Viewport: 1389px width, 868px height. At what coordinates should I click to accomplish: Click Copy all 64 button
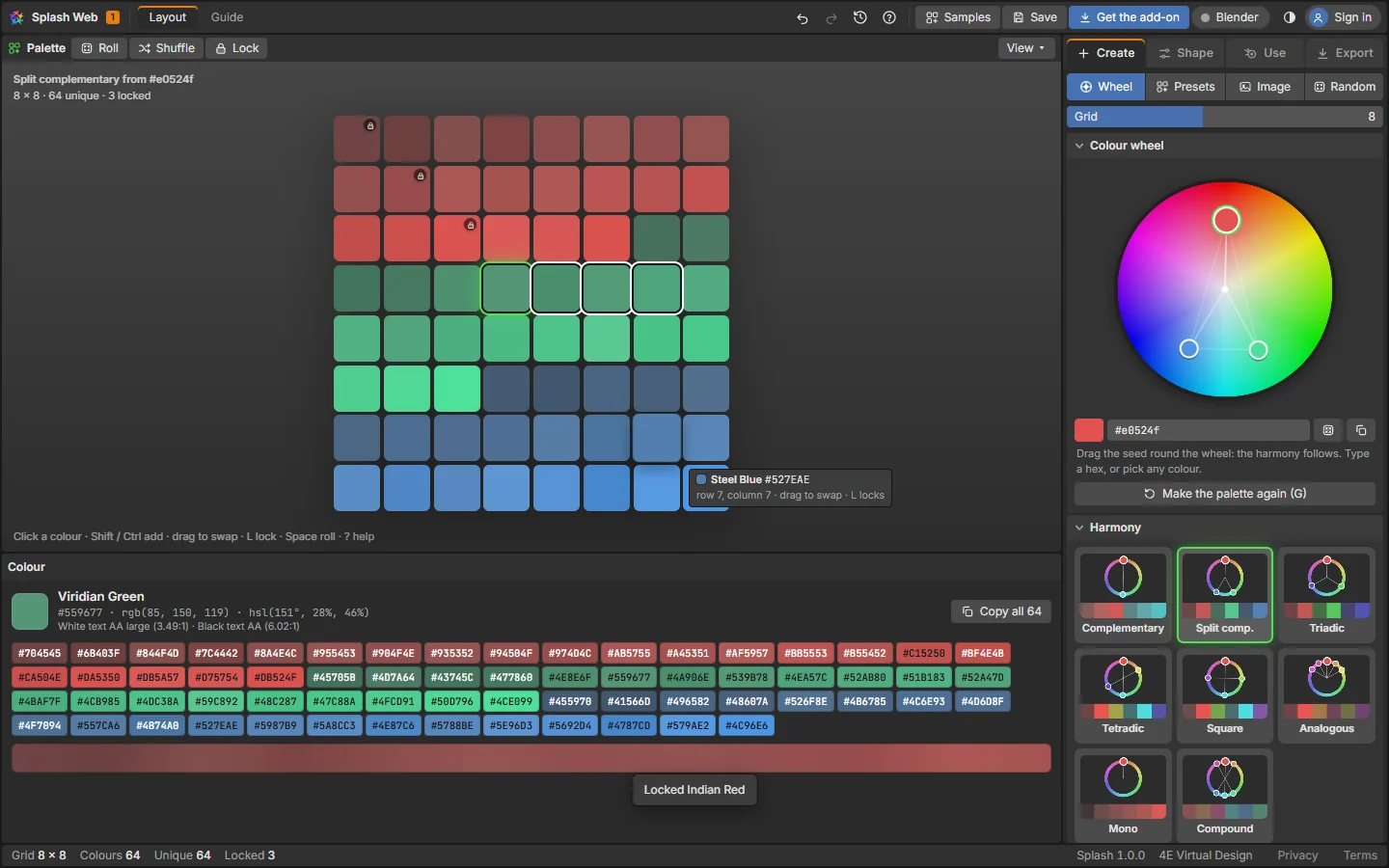click(x=1001, y=611)
